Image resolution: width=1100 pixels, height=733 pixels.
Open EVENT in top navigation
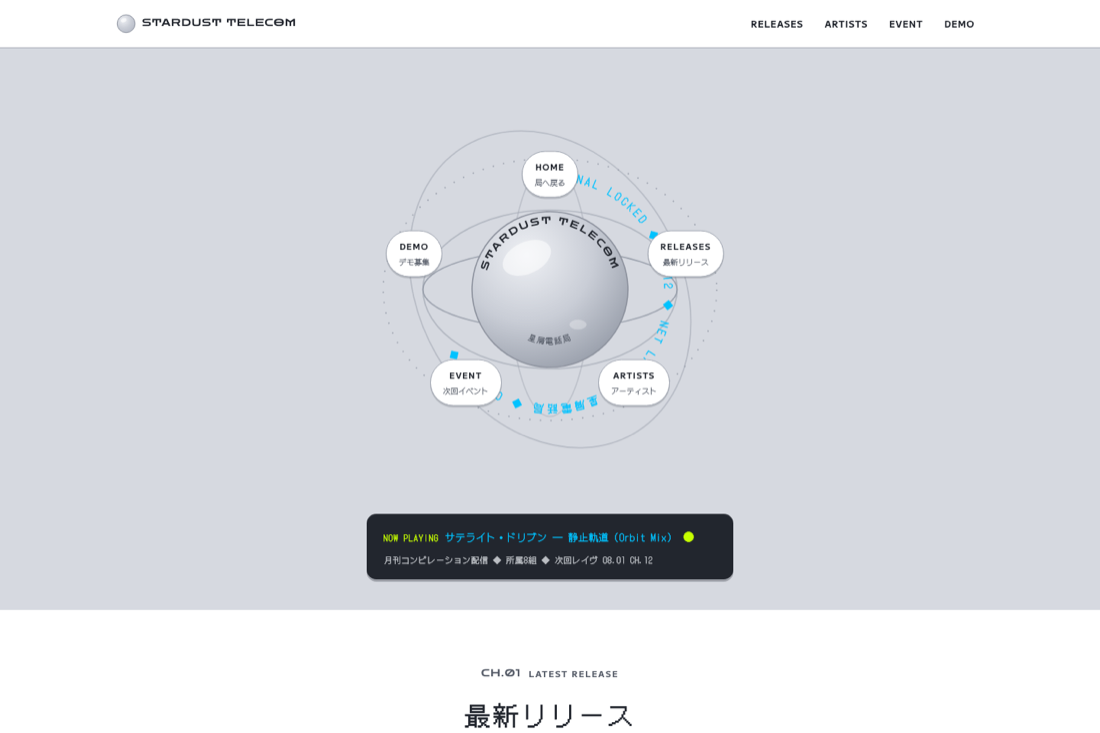click(x=905, y=24)
